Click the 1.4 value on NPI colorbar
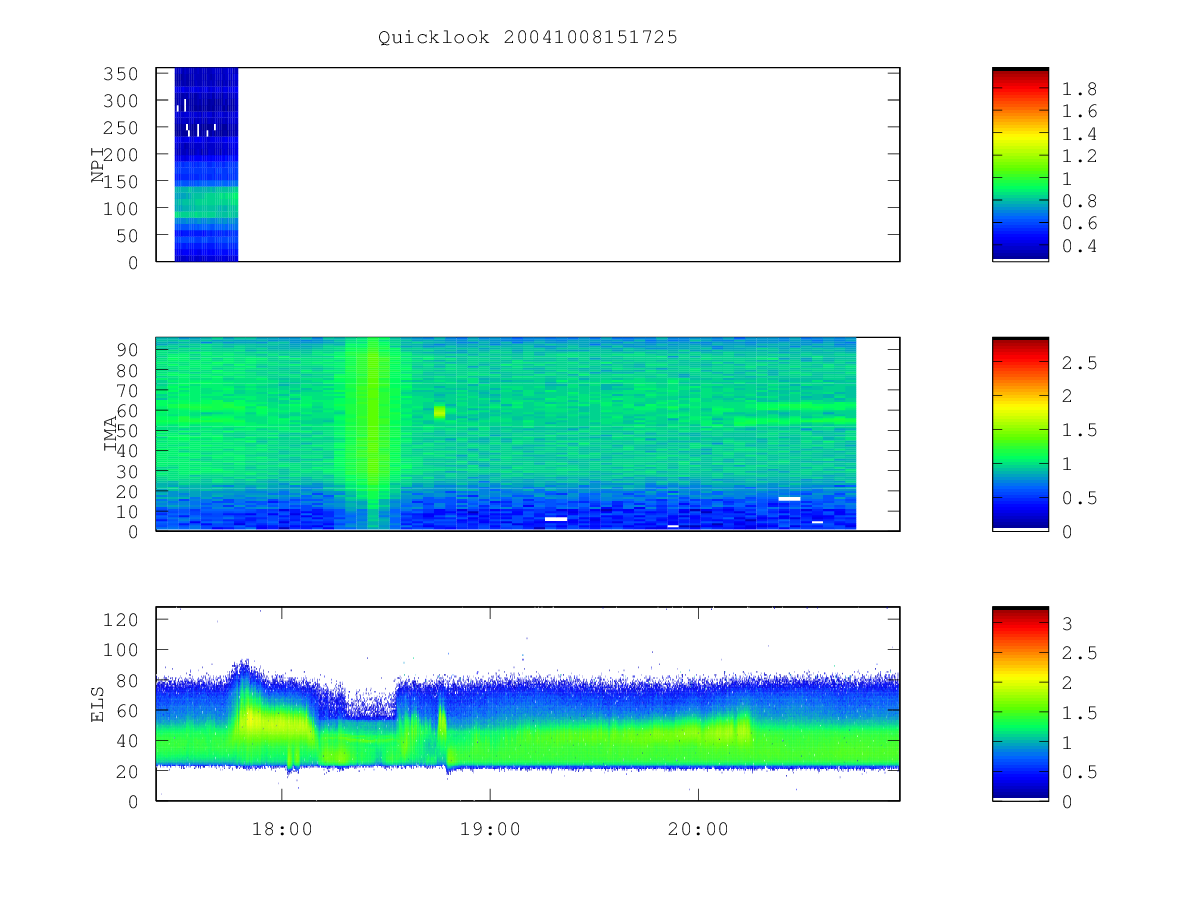Screen dimensions: 1200x900 click(x=1079, y=134)
